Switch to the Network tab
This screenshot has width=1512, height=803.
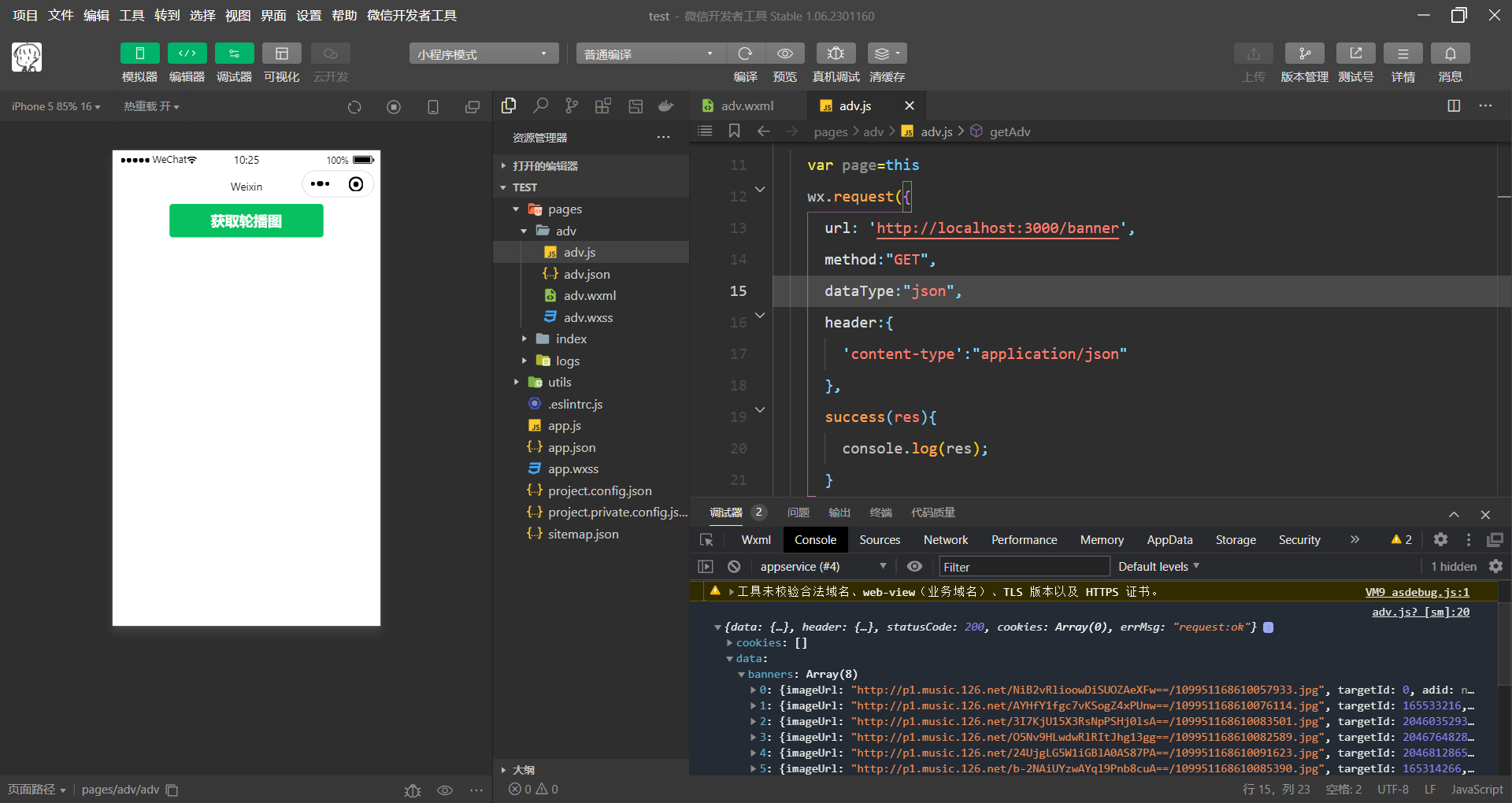pos(946,539)
